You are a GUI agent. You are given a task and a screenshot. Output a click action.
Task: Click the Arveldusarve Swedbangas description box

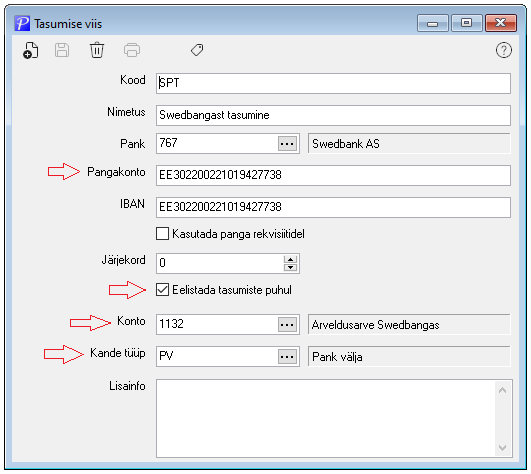tap(409, 325)
